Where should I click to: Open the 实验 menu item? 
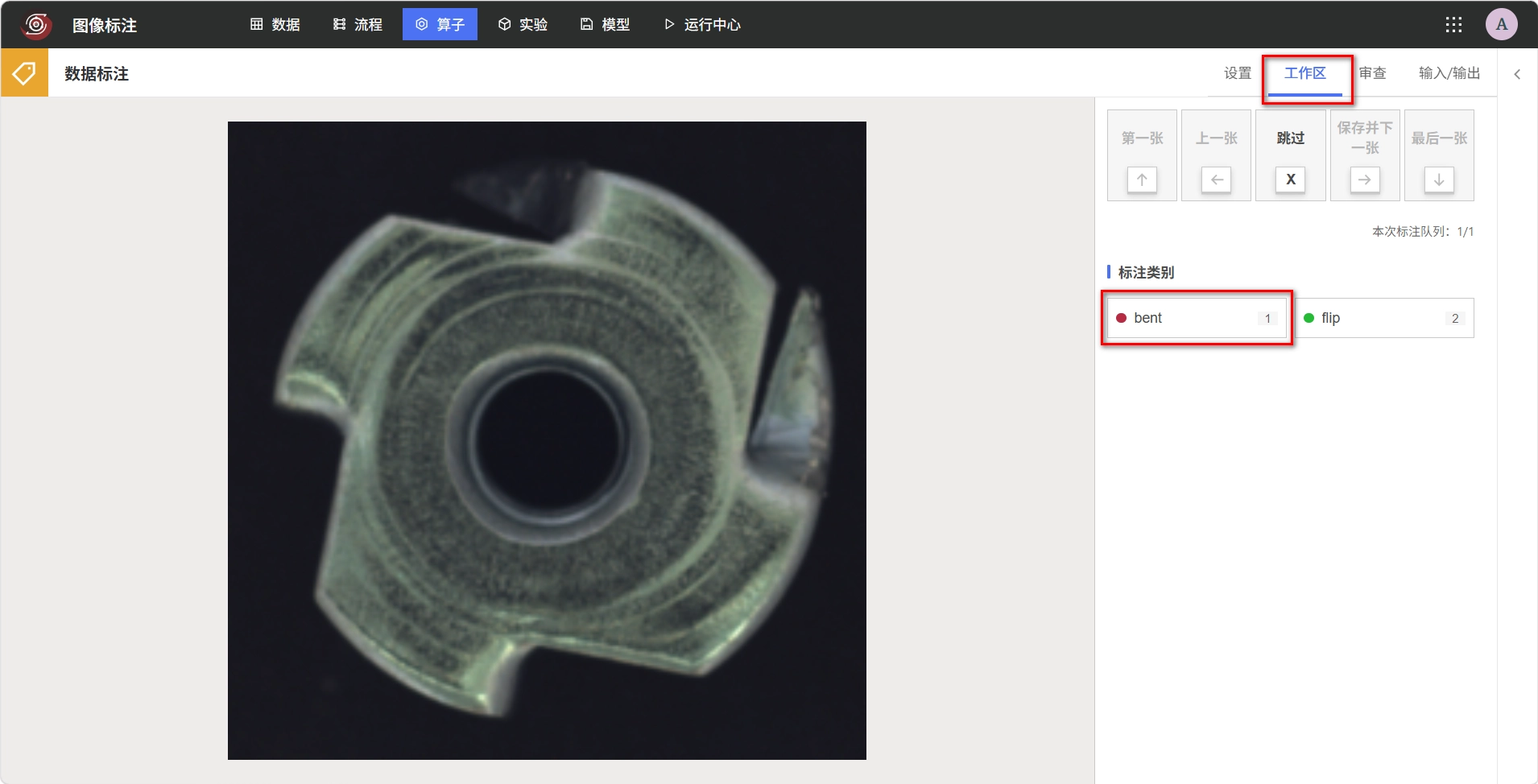coord(523,25)
